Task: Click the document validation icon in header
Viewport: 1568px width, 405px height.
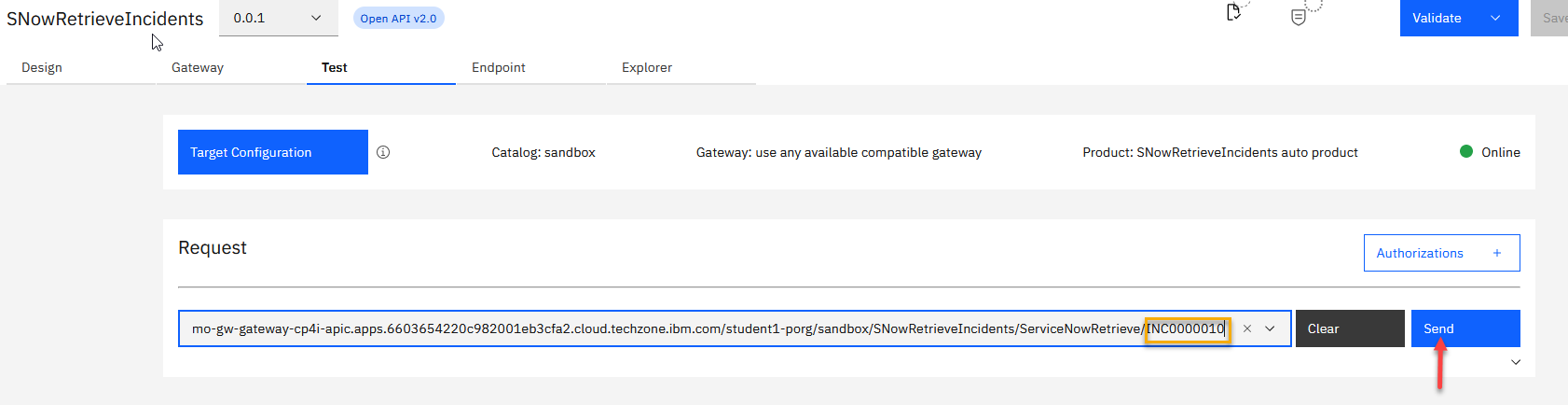Action: click(x=1233, y=12)
